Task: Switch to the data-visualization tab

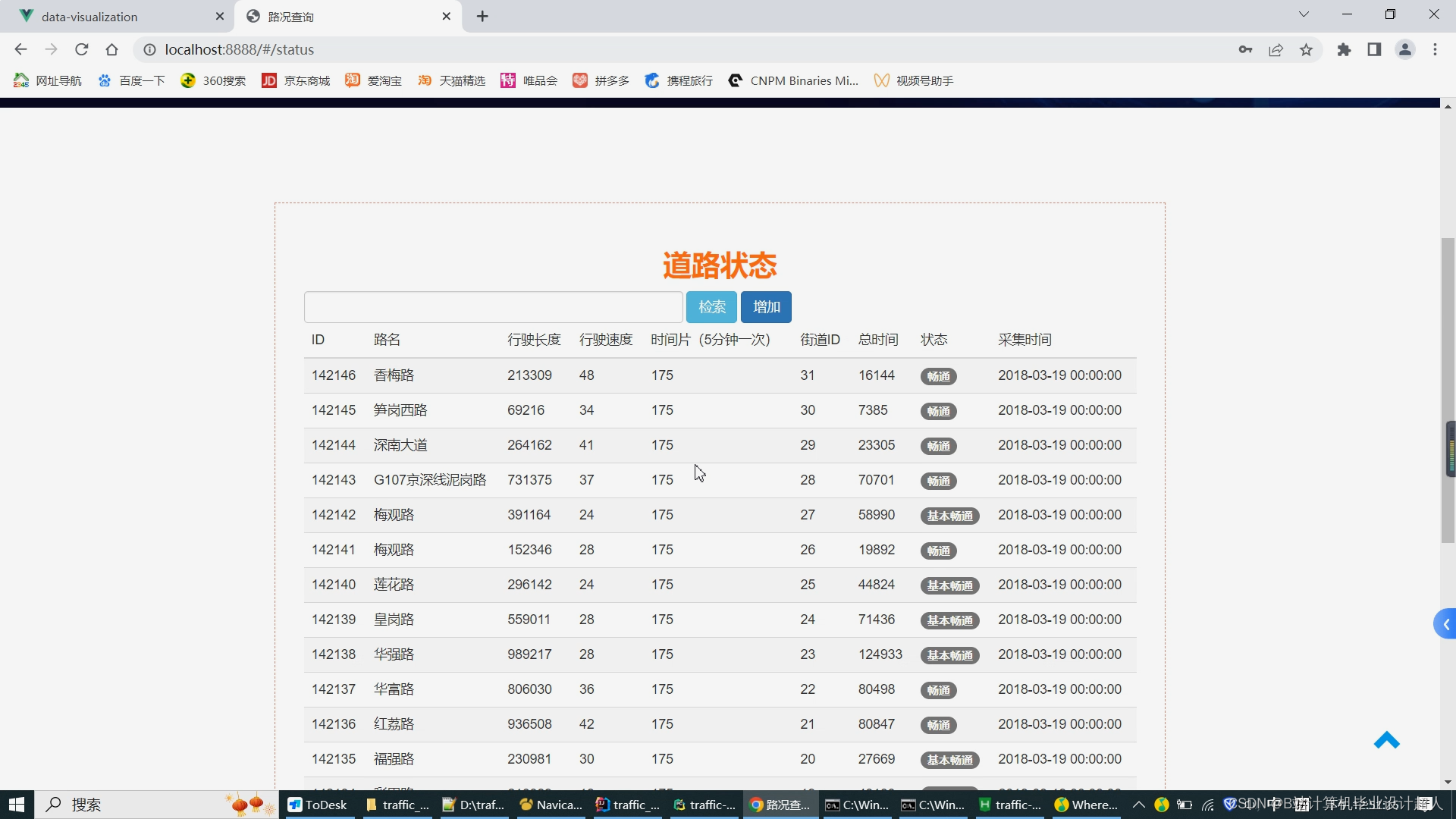Action: tap(89, 17)
